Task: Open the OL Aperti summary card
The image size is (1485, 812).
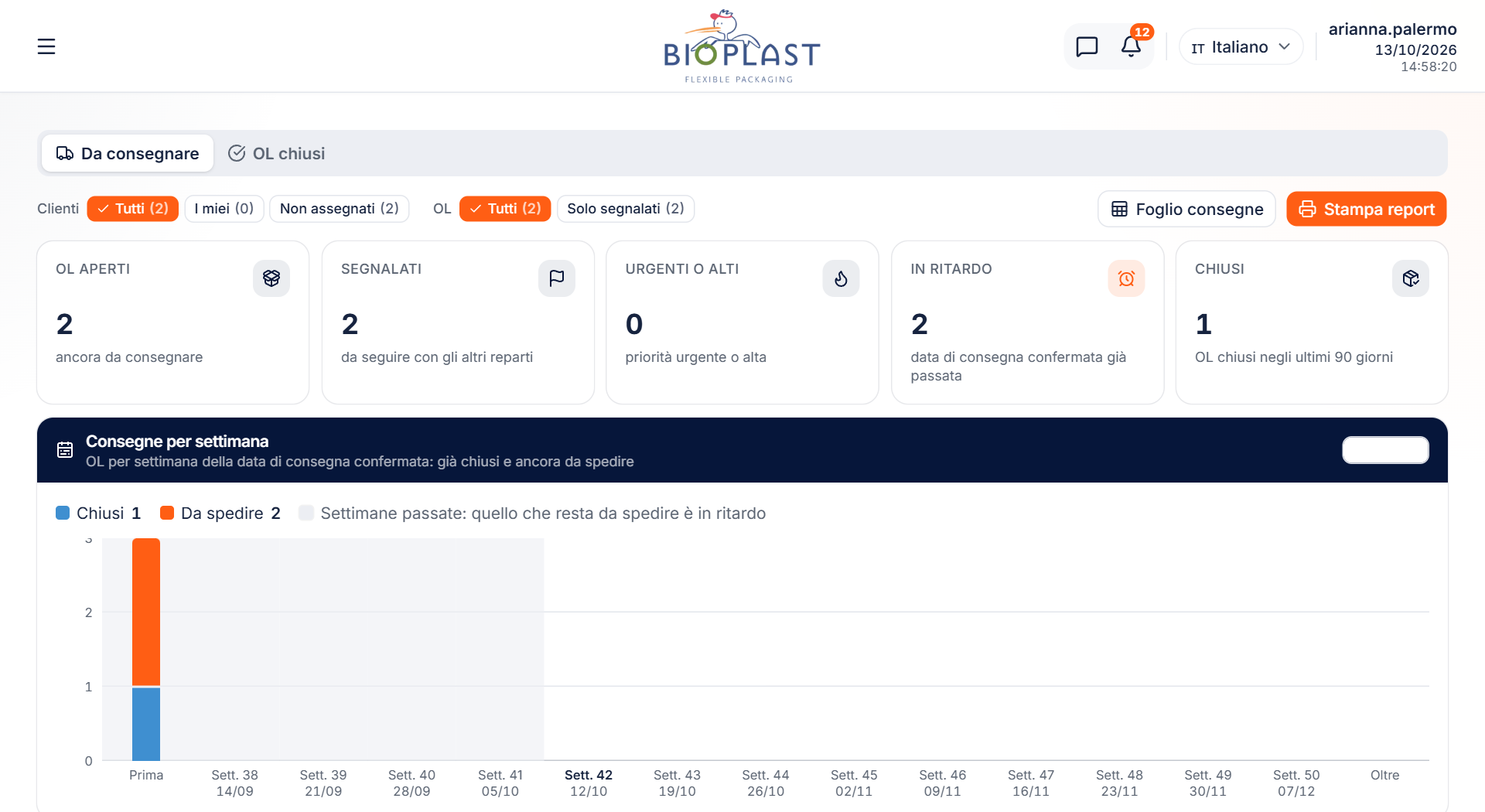Action: click(x=173, y=322)
